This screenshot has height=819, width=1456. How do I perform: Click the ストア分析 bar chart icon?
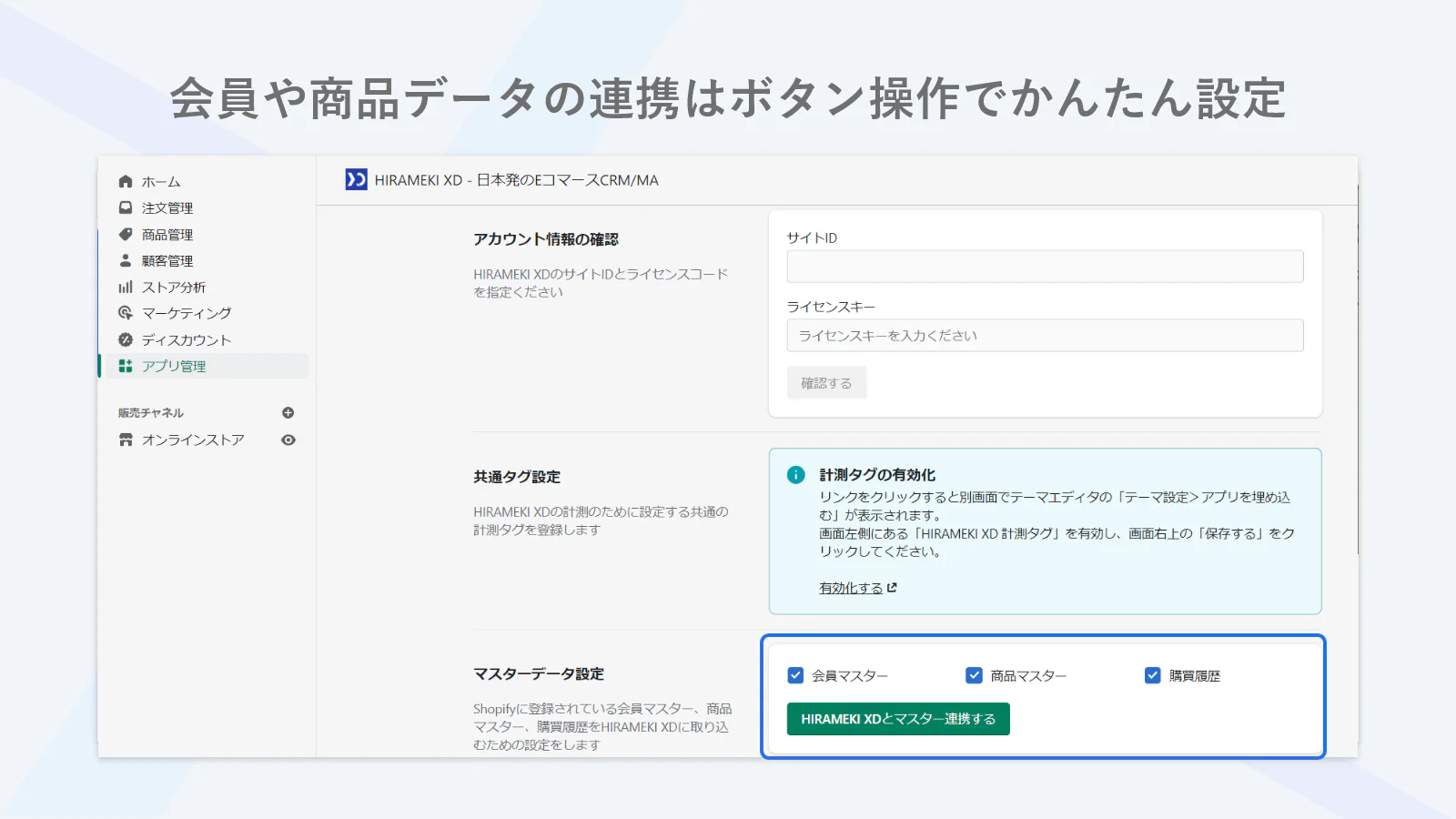pyautogui.click(x=126, y=287)
